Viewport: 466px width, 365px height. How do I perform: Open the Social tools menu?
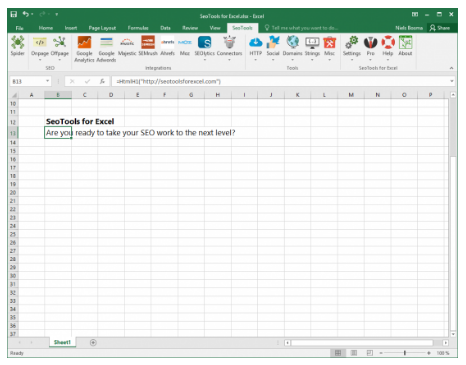273,47
